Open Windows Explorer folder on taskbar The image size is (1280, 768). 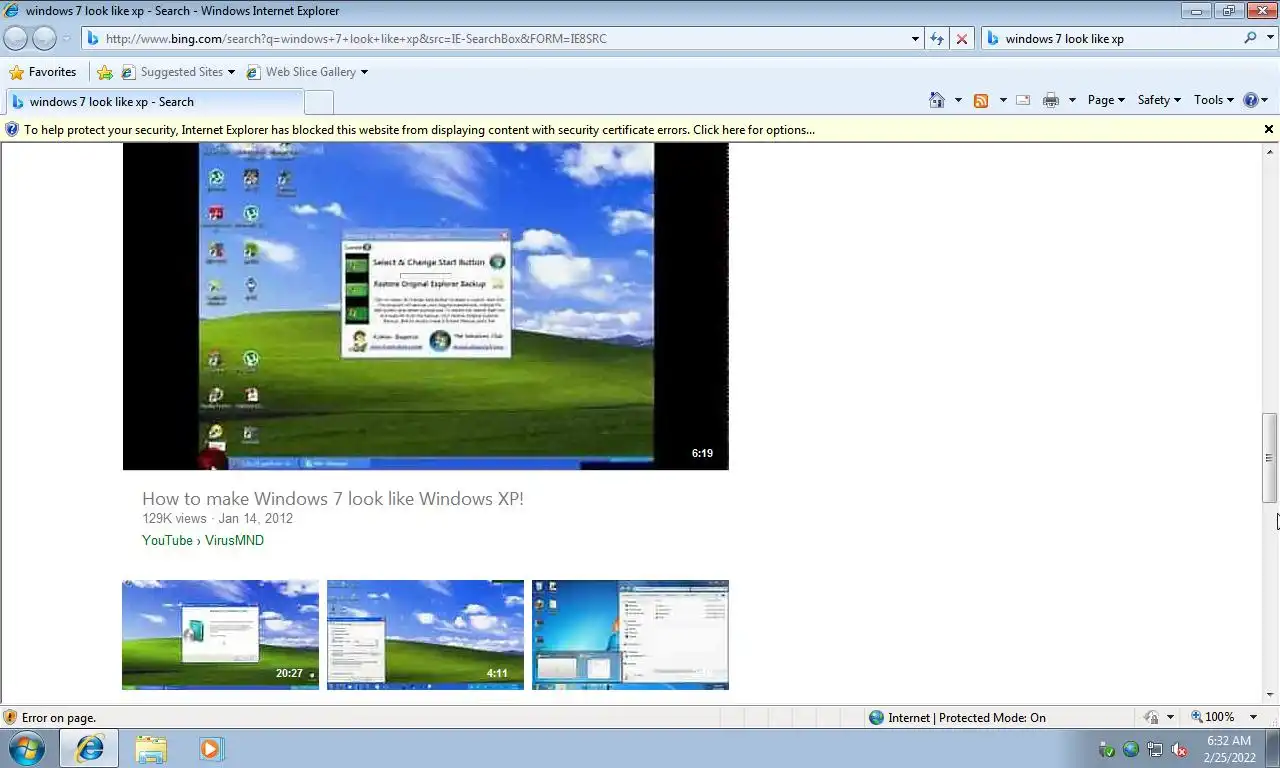151,748
